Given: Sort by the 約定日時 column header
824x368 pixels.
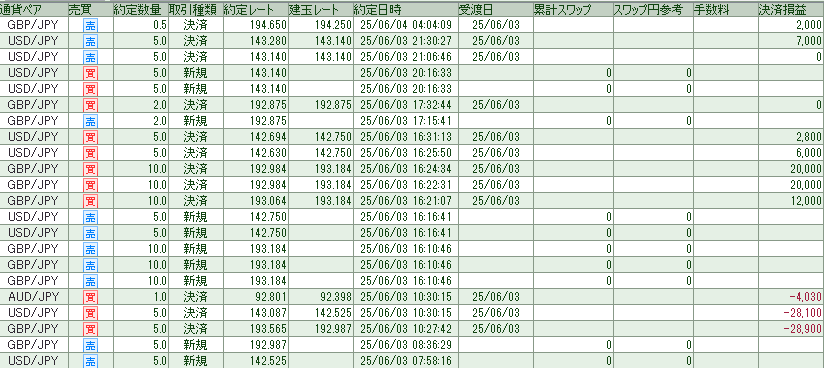Looking at the screenshot, I should (x=405, y=9).
